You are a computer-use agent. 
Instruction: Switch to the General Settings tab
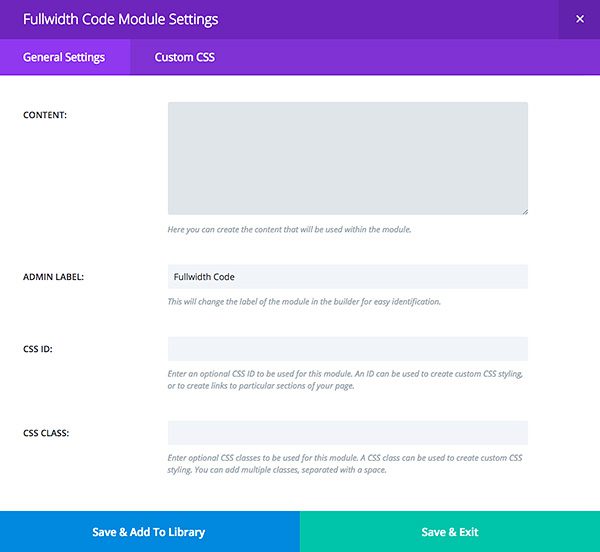(64, 57)
